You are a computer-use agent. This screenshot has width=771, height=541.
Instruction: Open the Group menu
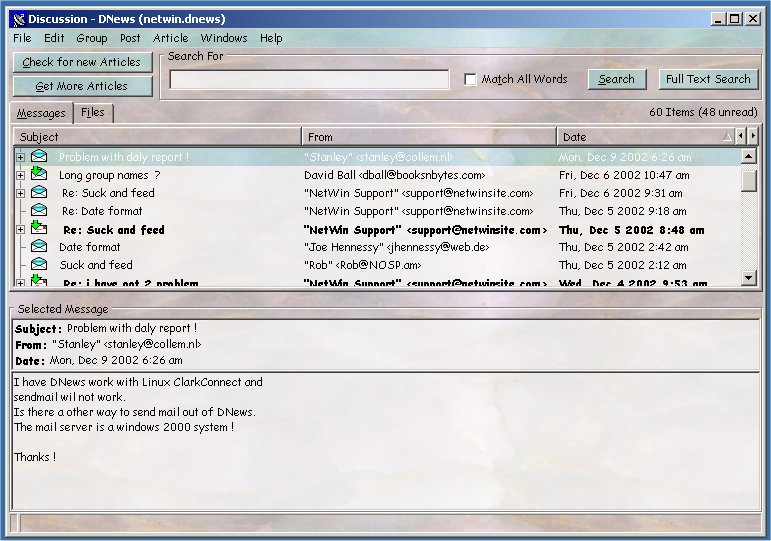tap(92, 38)
